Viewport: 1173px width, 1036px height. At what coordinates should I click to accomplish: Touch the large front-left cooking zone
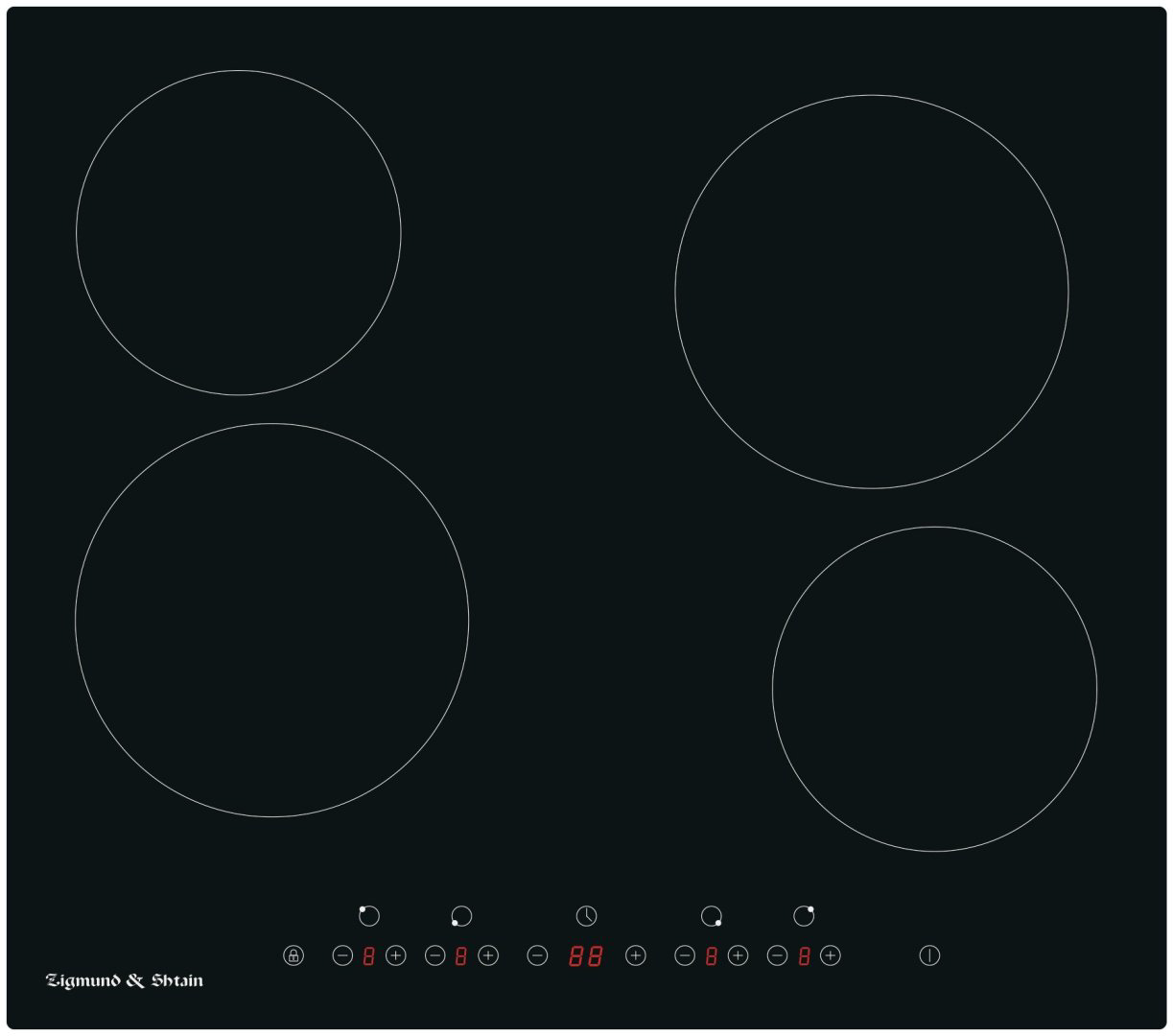coord(271,621)
